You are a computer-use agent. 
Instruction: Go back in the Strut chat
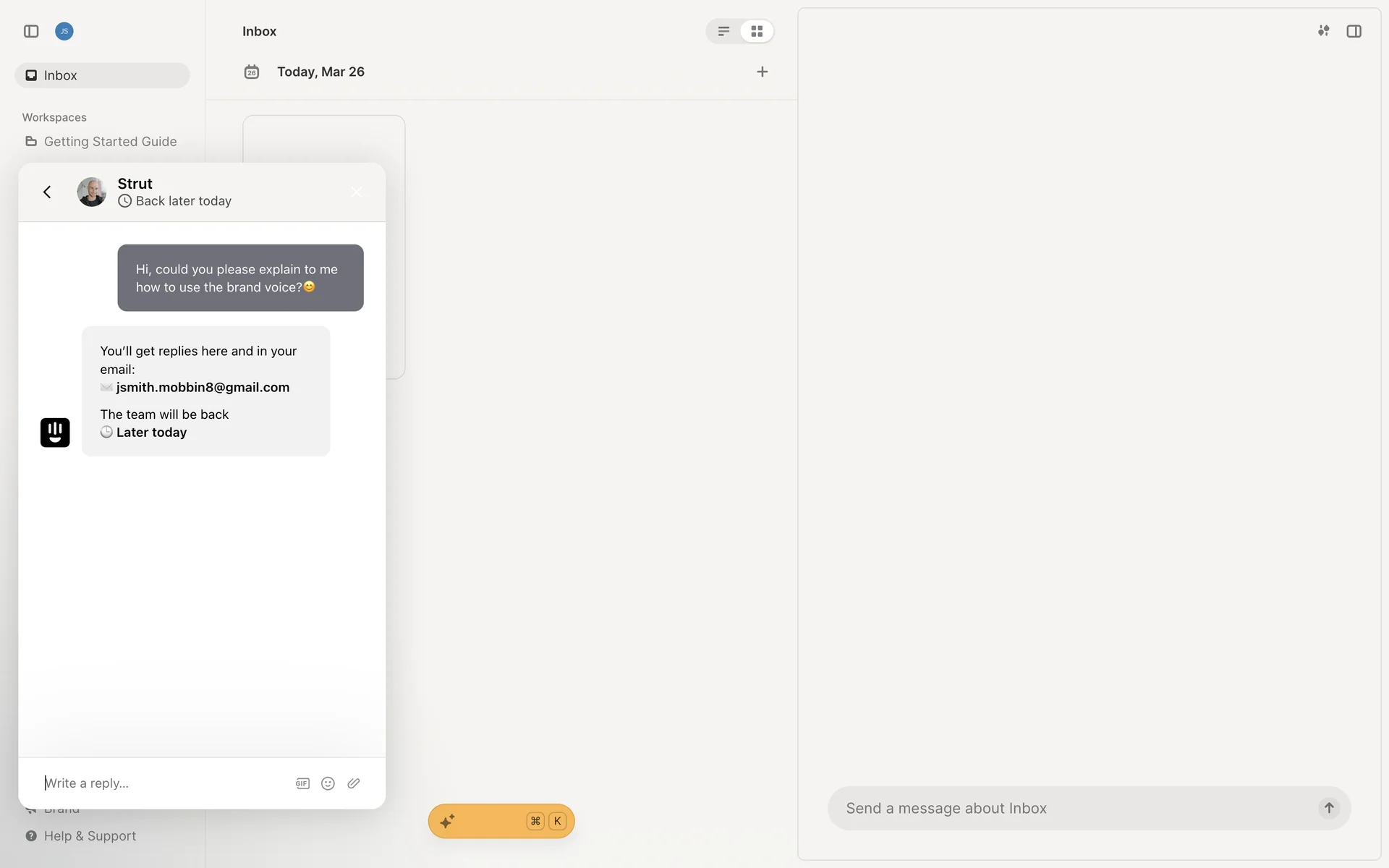(x=47, y=192)
